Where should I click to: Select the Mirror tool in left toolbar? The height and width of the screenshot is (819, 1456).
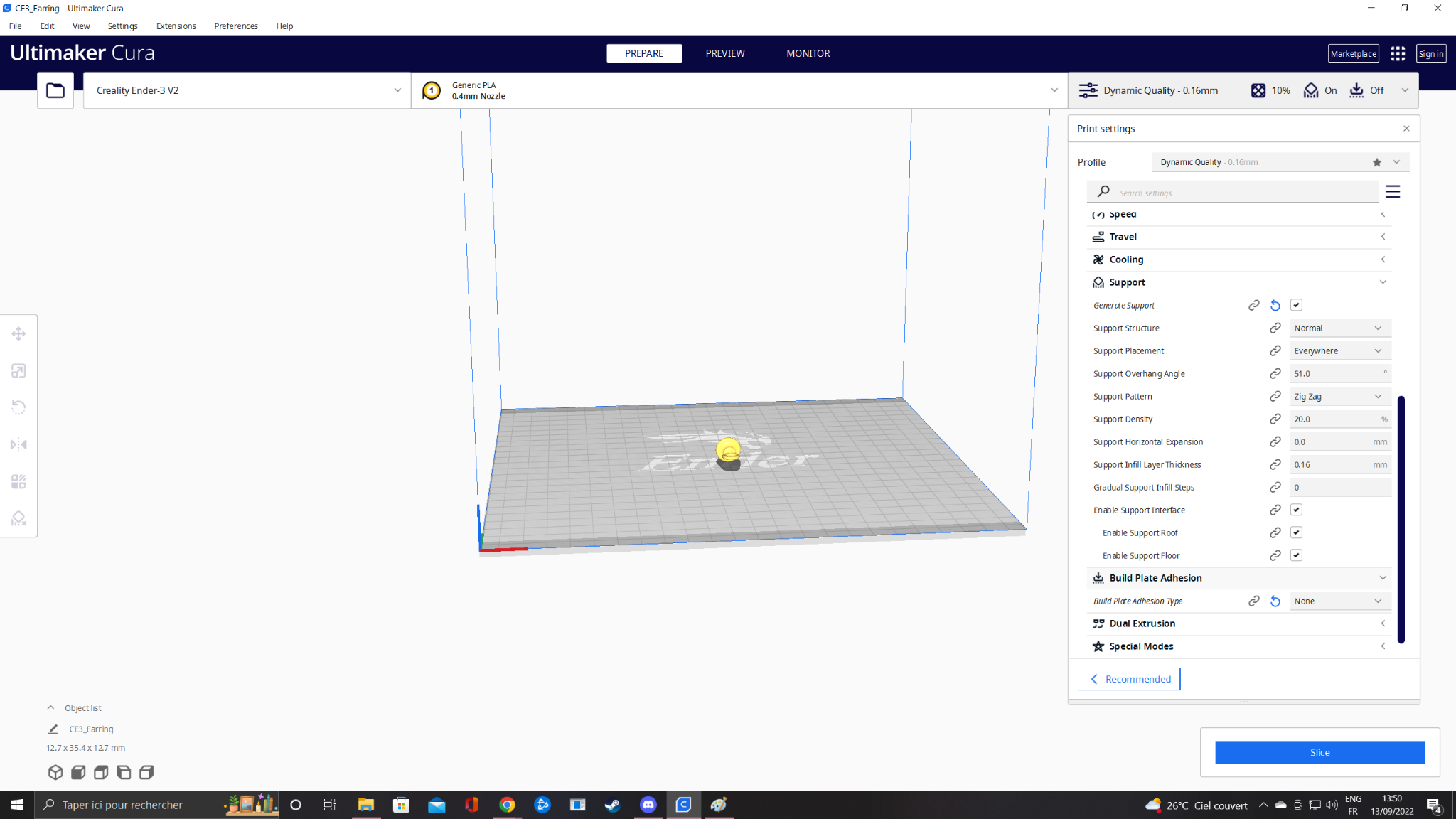(x=18, y=444)
